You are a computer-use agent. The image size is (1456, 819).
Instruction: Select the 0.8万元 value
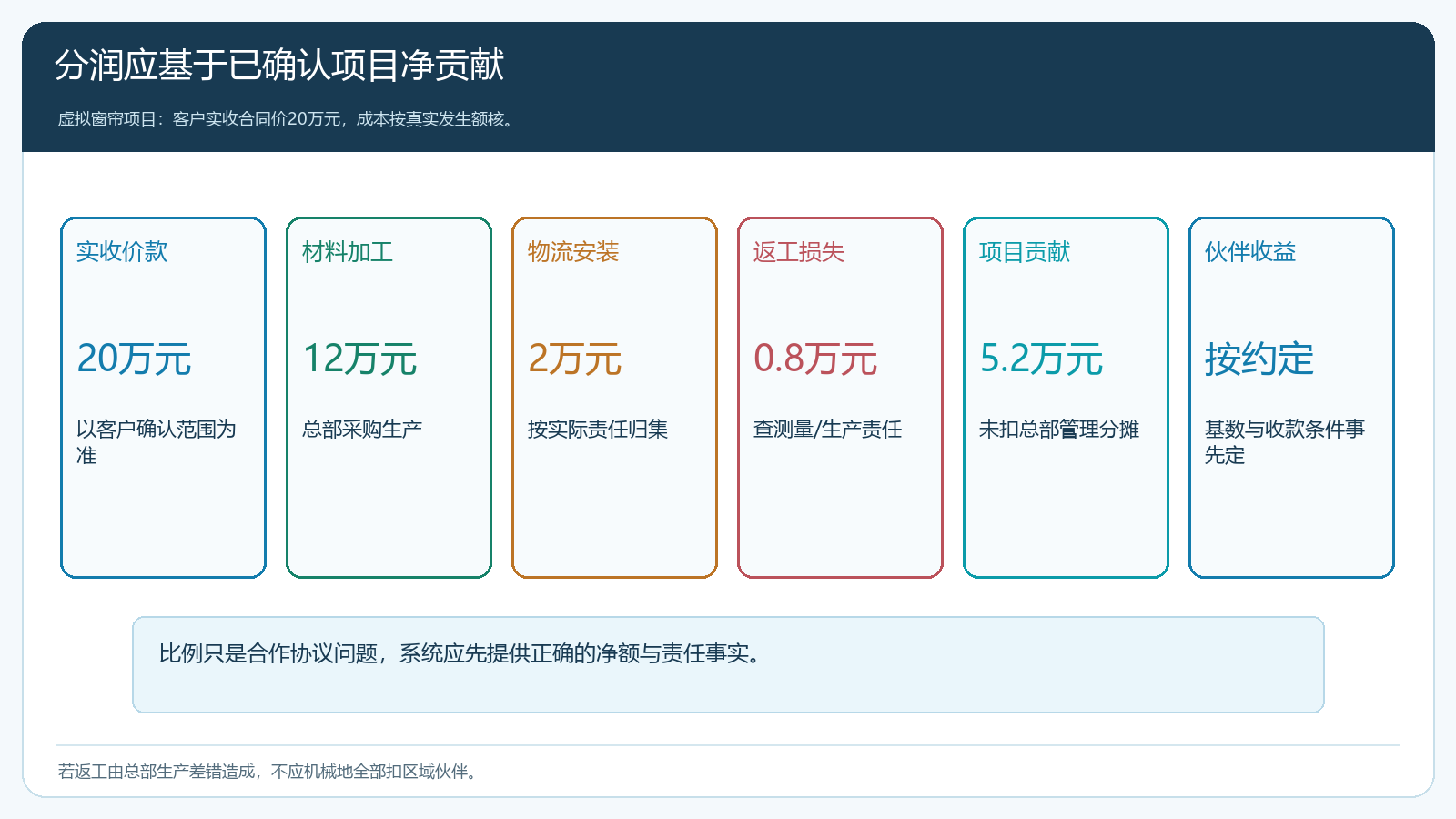pyautogui.click(x=815, y=359)
